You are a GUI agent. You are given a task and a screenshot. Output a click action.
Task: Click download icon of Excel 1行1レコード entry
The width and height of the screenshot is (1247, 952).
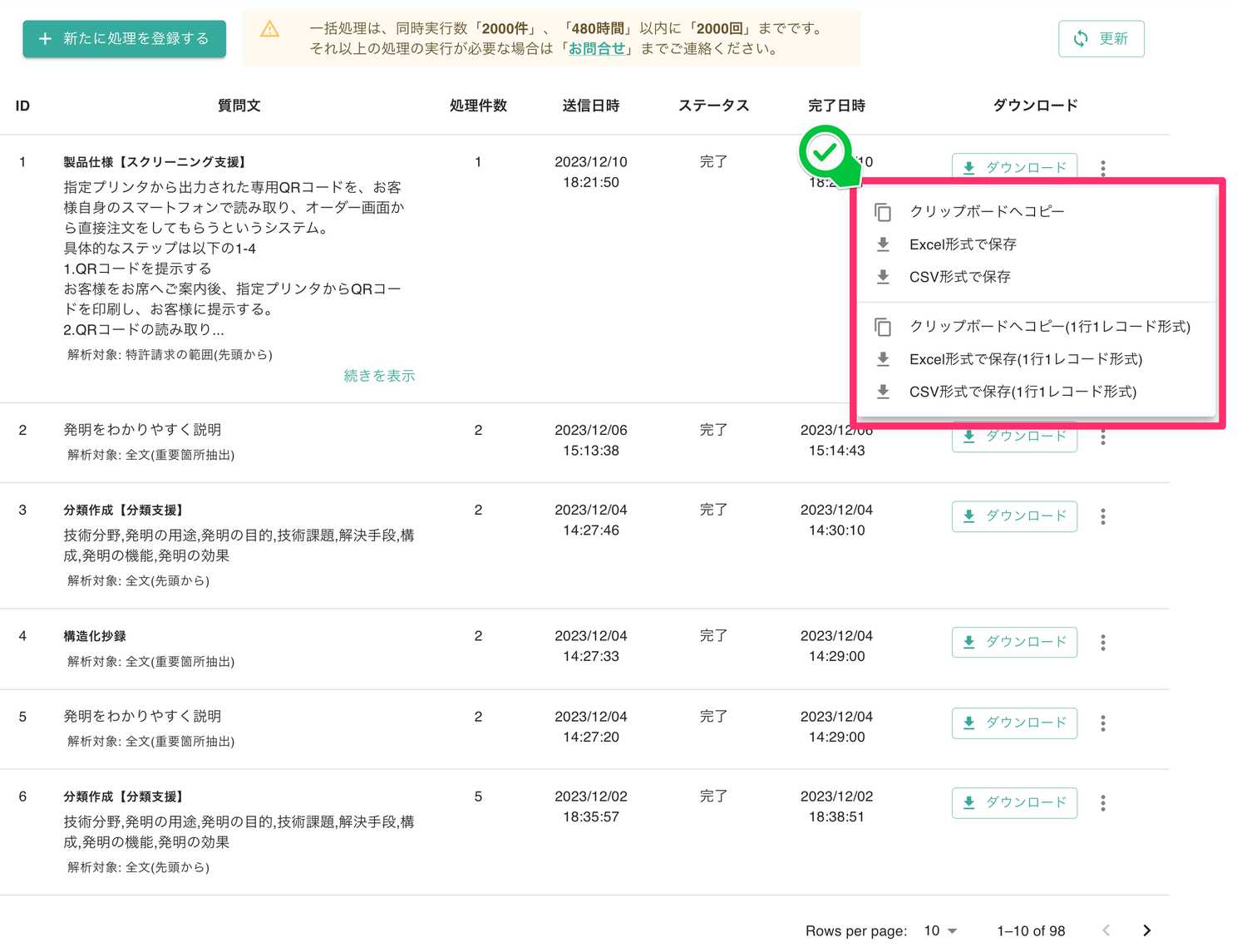tap(883, 359)
